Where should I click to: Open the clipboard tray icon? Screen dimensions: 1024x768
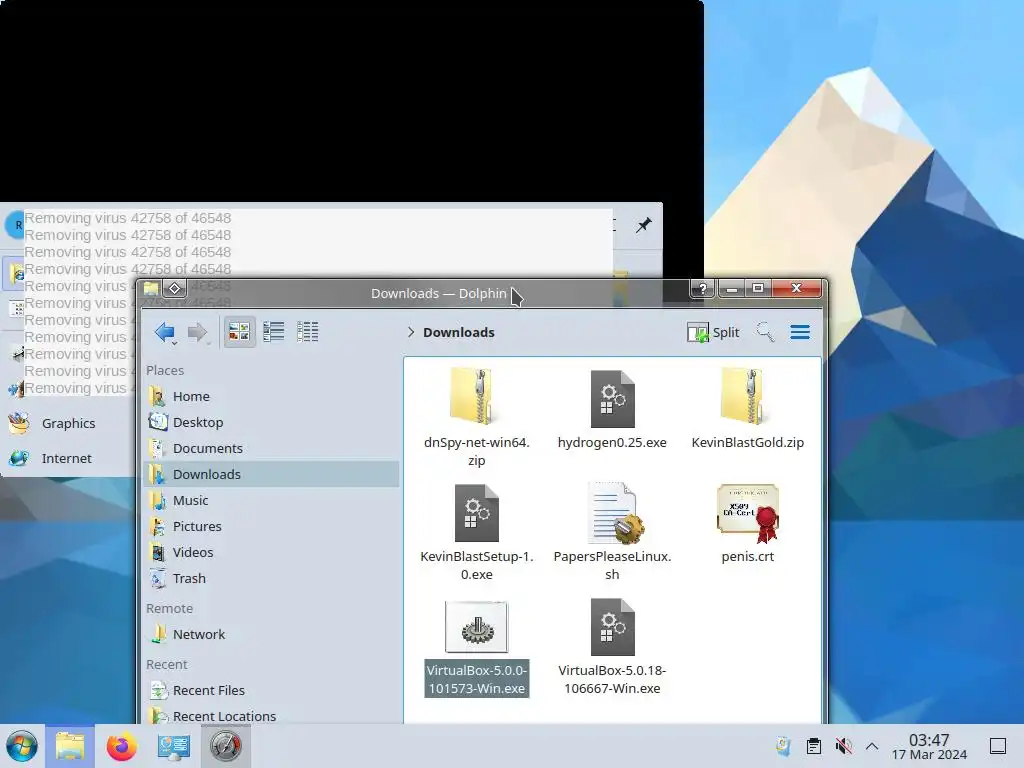814,746
